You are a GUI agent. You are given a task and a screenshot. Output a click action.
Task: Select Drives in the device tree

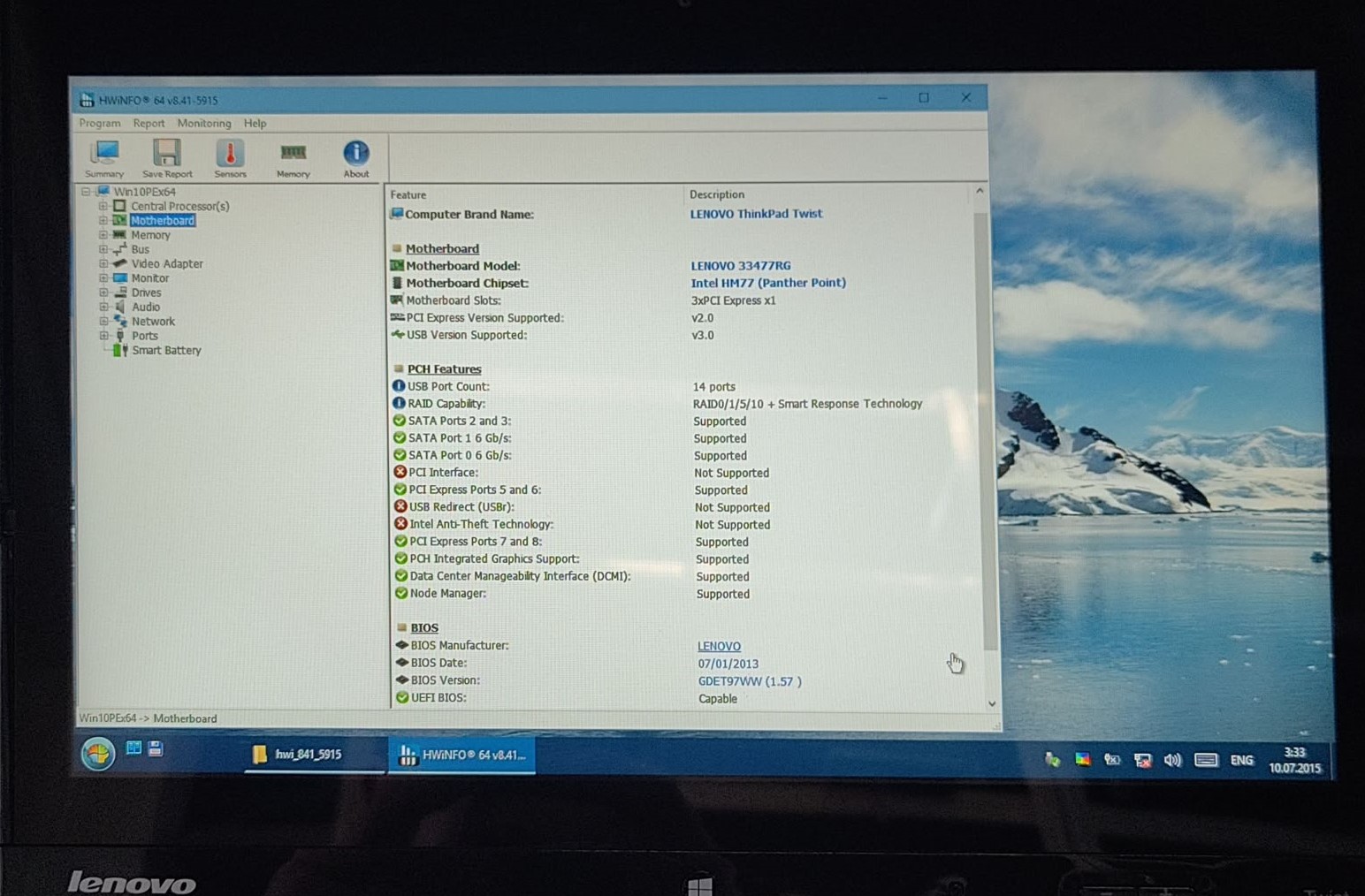(147, 292)
